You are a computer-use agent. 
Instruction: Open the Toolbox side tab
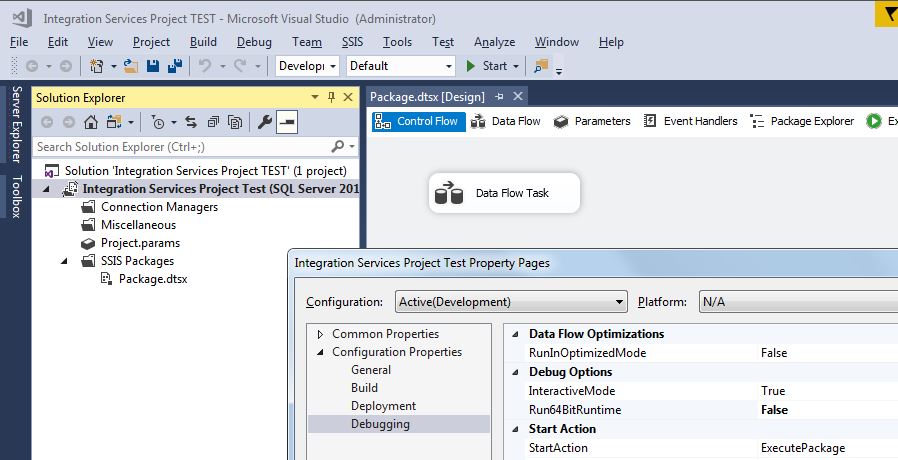[17, 196]
